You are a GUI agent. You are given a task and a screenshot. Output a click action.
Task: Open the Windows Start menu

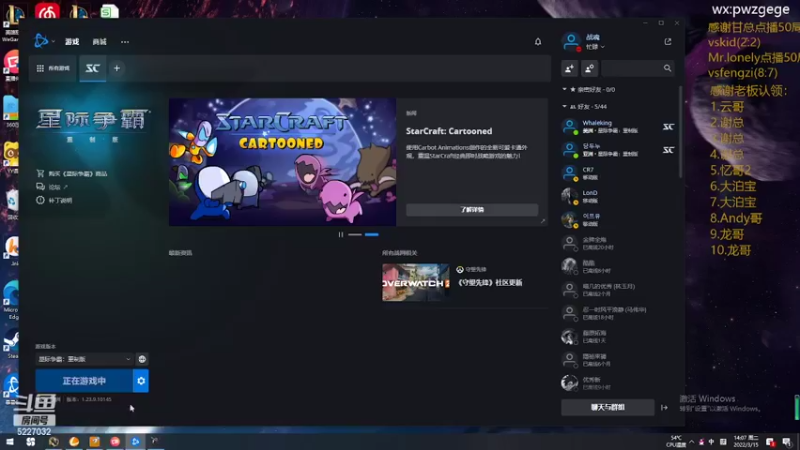pyautogui.click(x=10, y=441)
